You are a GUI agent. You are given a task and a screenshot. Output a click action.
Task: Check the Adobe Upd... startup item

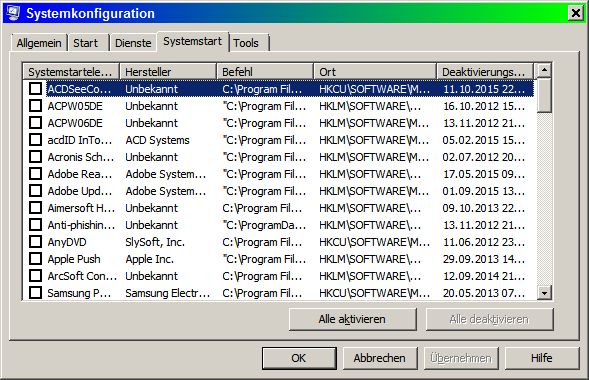(36, 191)
